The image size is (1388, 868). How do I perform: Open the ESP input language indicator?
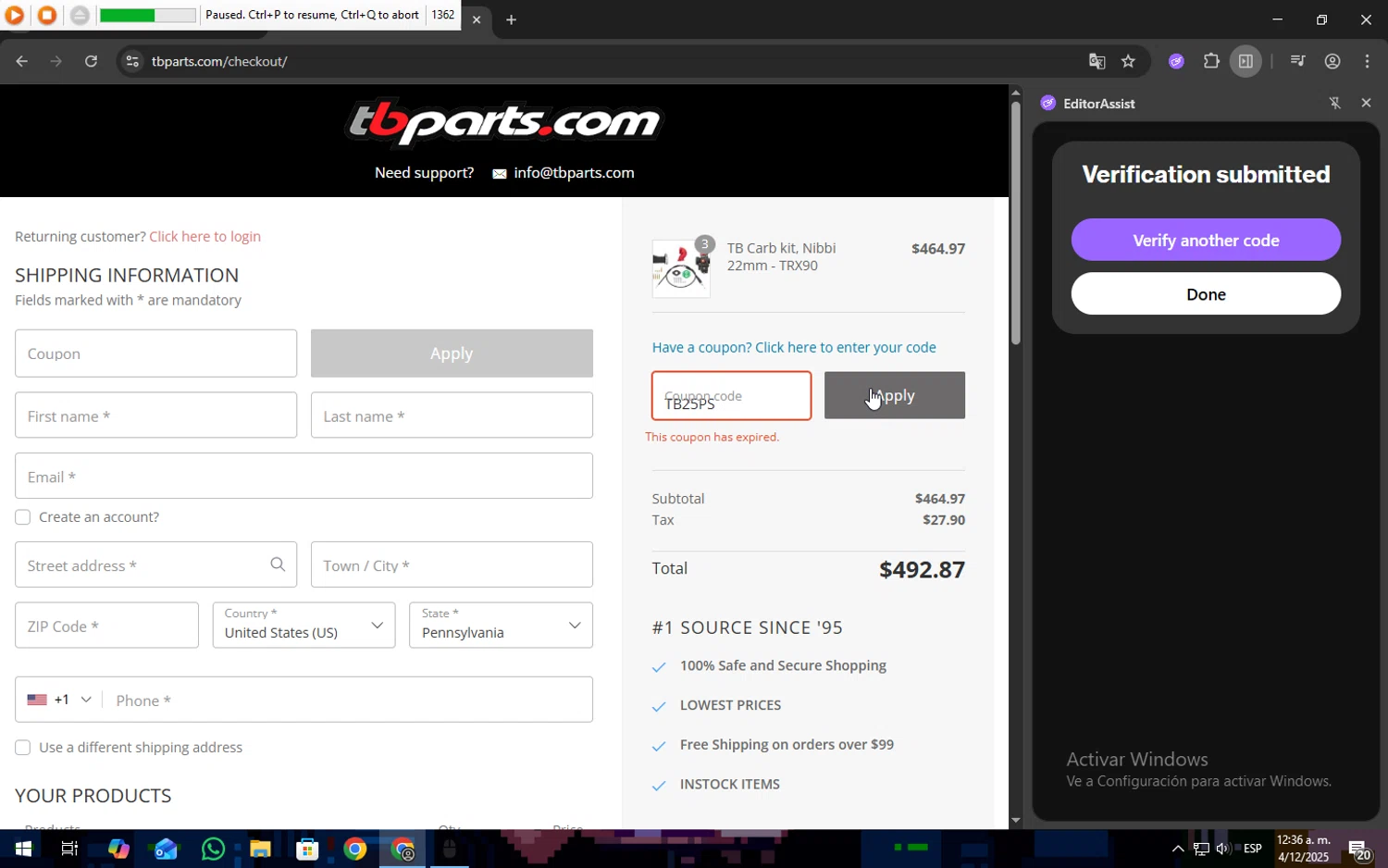(1253, 849)
